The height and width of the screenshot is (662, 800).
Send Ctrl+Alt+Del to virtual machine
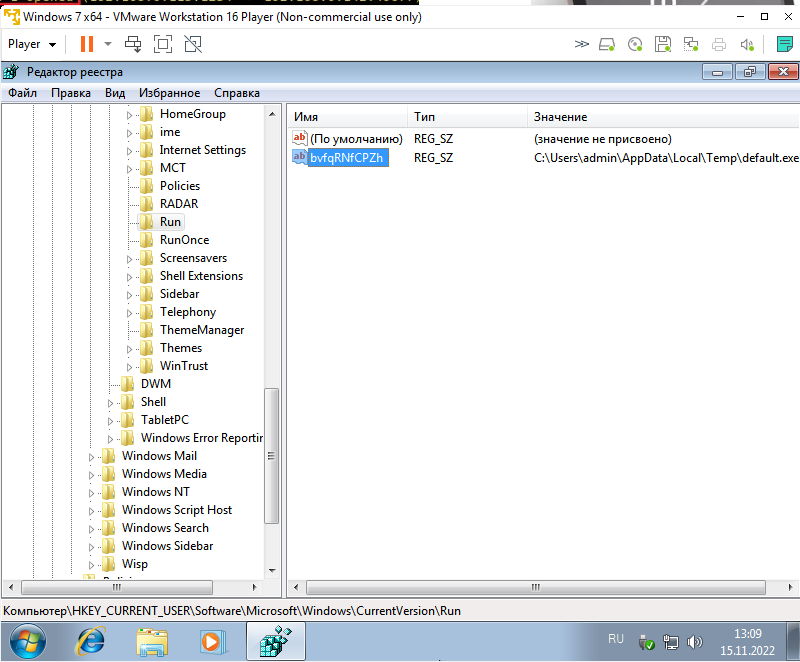point(133,44)
